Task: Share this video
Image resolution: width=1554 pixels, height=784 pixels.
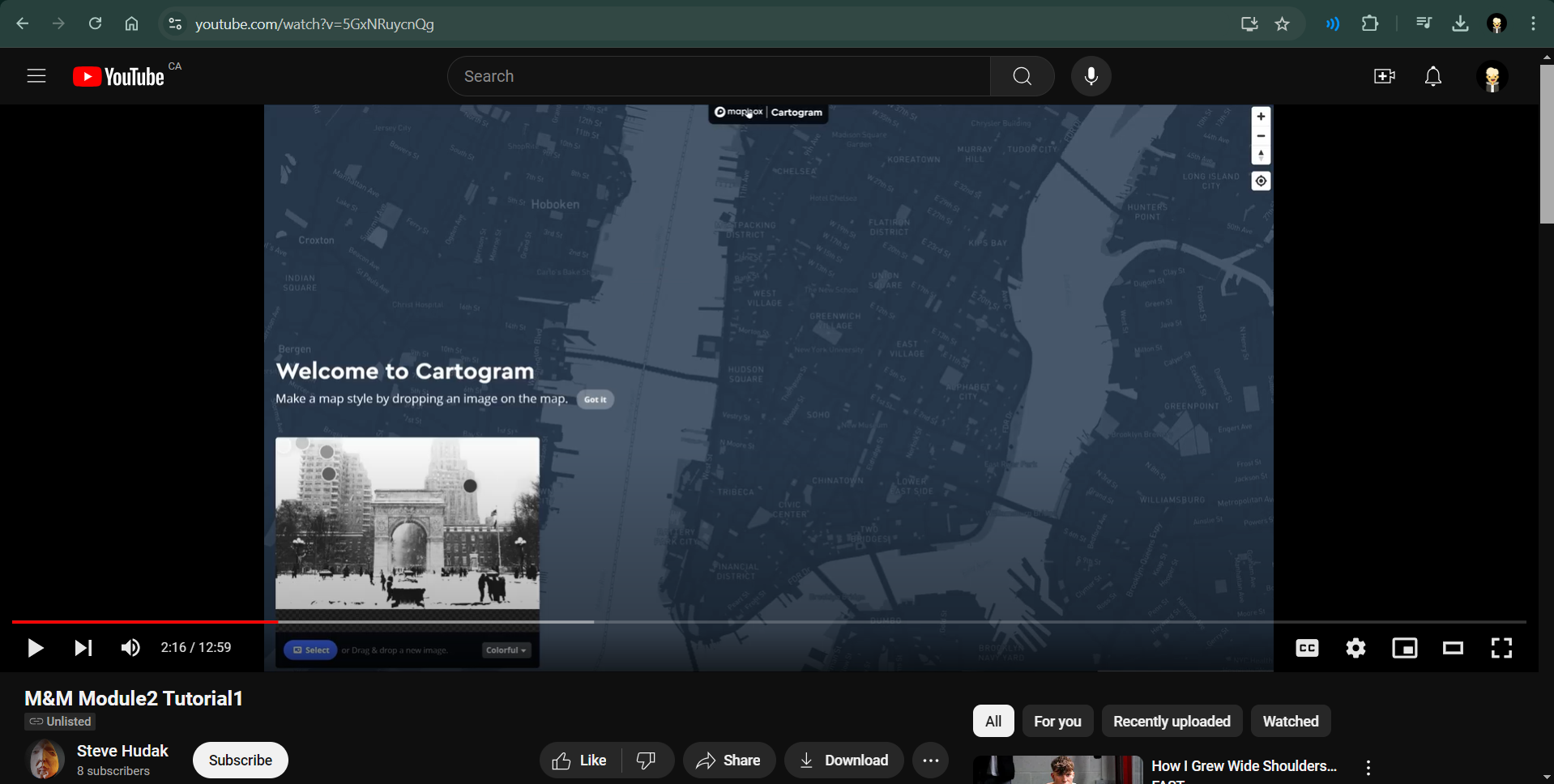Action: (728, 761)
